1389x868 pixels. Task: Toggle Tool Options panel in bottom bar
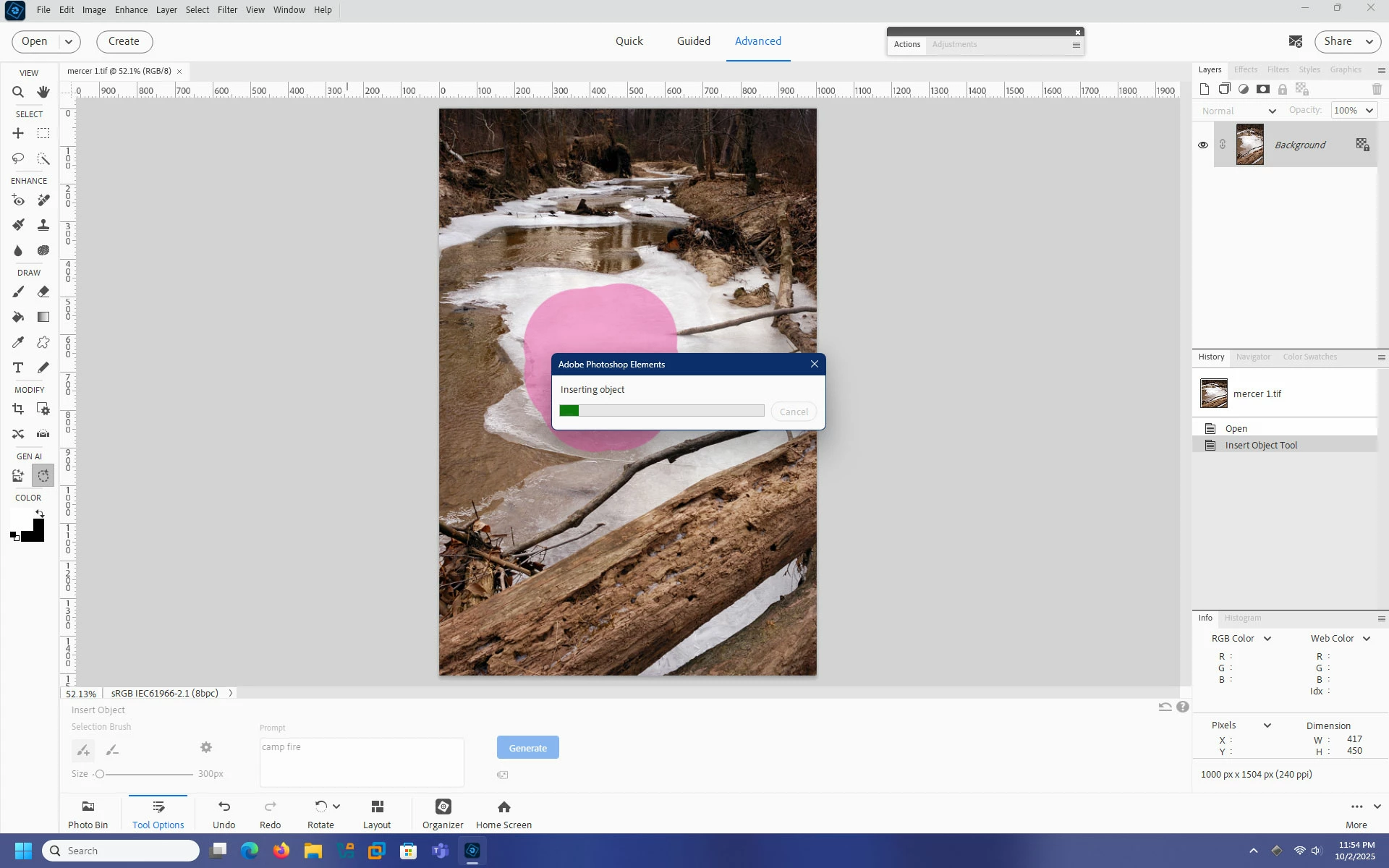158,813
